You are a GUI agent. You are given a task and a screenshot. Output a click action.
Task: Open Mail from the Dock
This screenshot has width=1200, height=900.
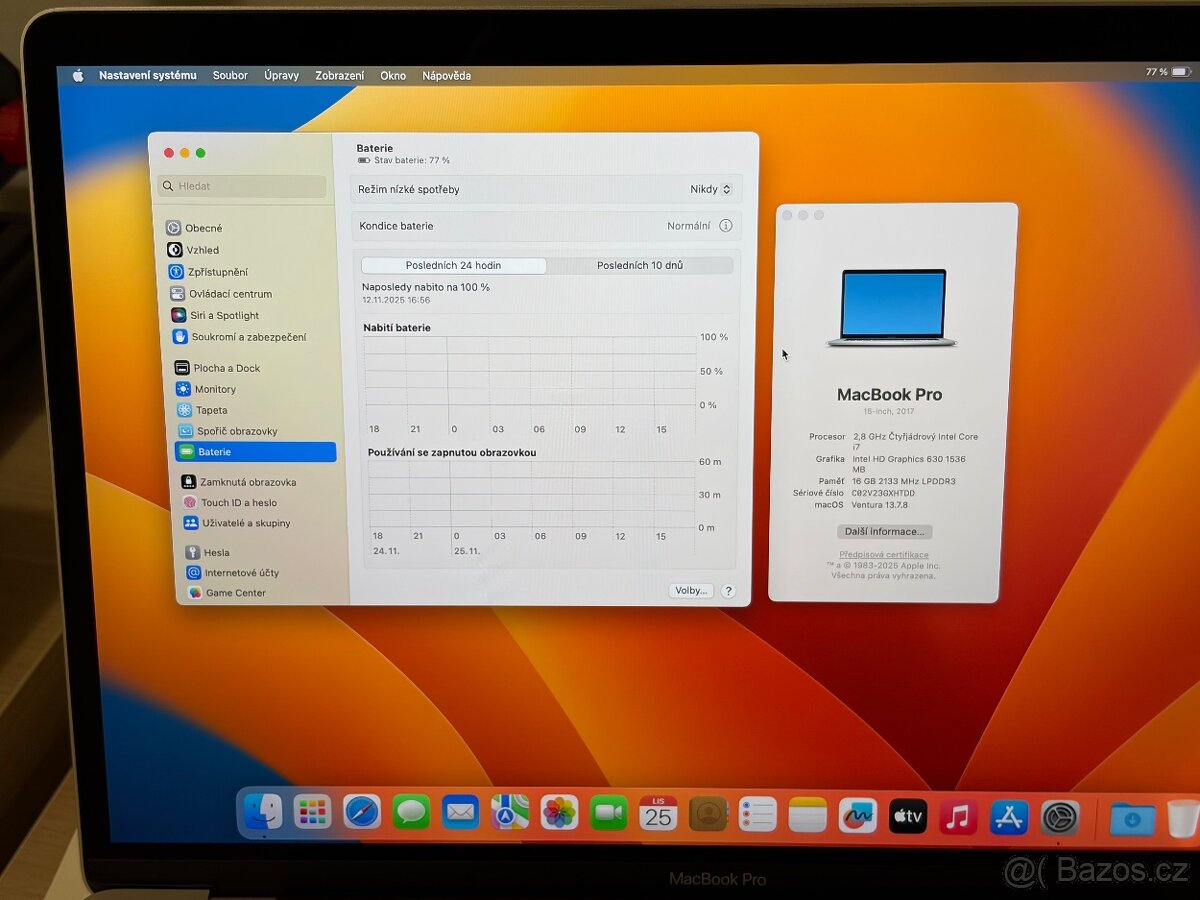[460, 813]
